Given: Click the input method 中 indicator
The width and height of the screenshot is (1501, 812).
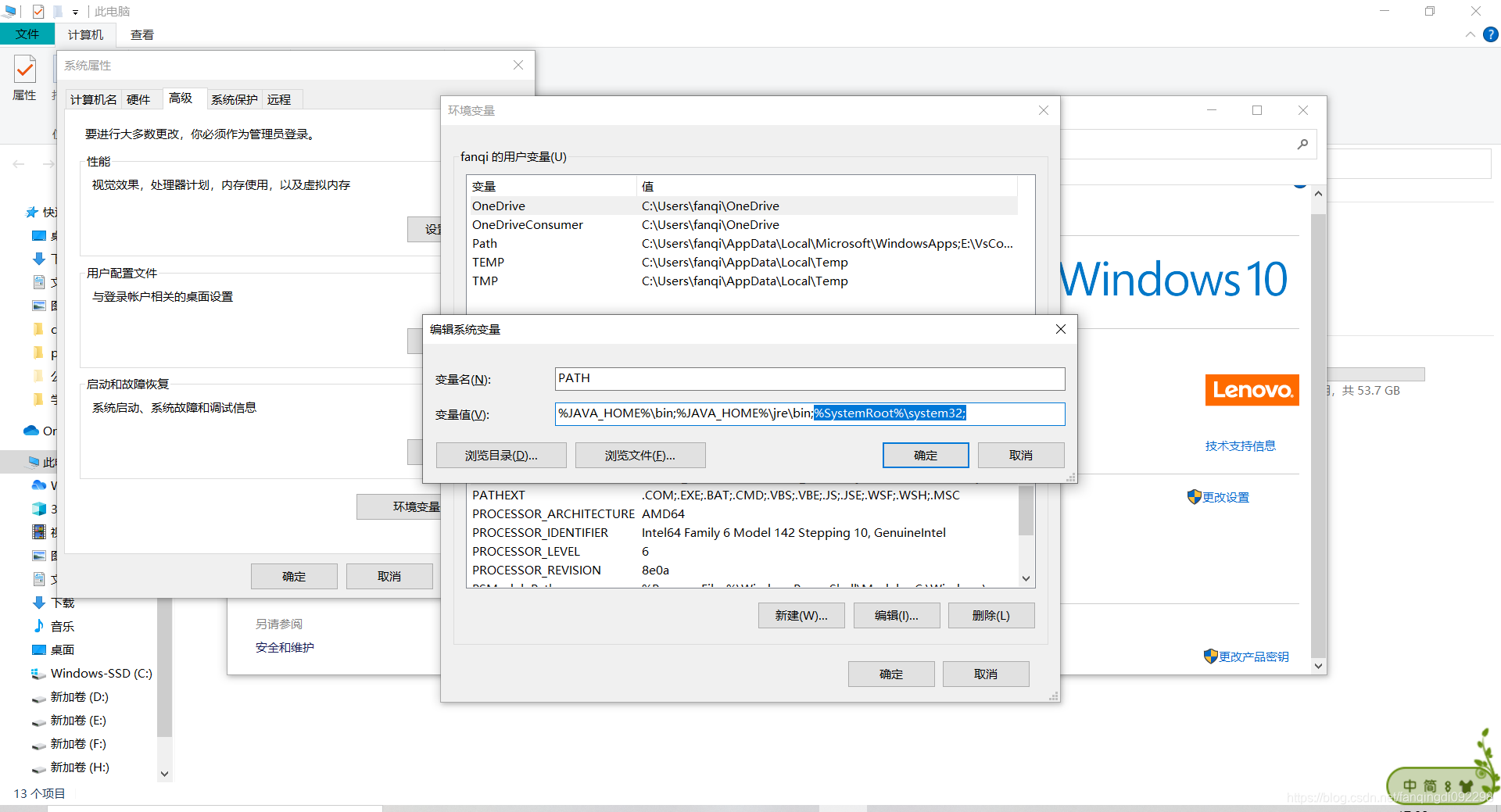Looking at the screenshot, I should [1410, 785].
